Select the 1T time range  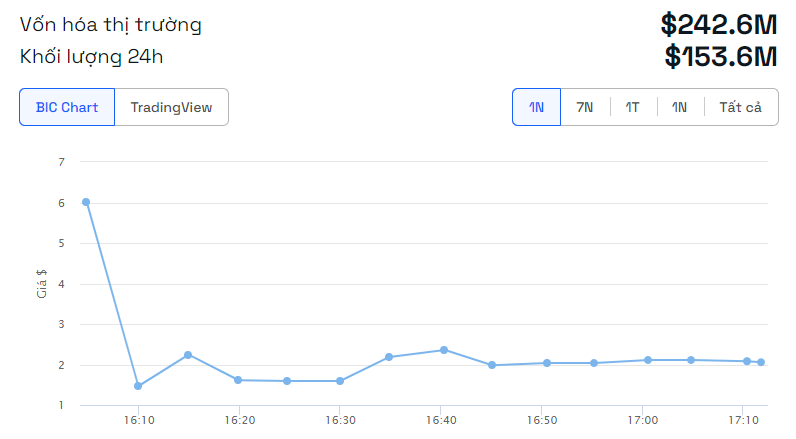pyautogui.click(x=632, y=107)
